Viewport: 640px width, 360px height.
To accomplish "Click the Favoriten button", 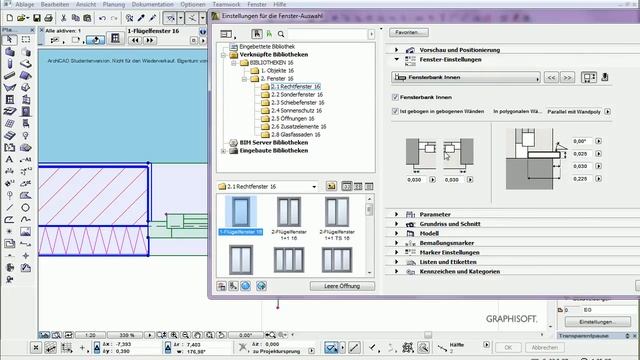I will [409, 32].
